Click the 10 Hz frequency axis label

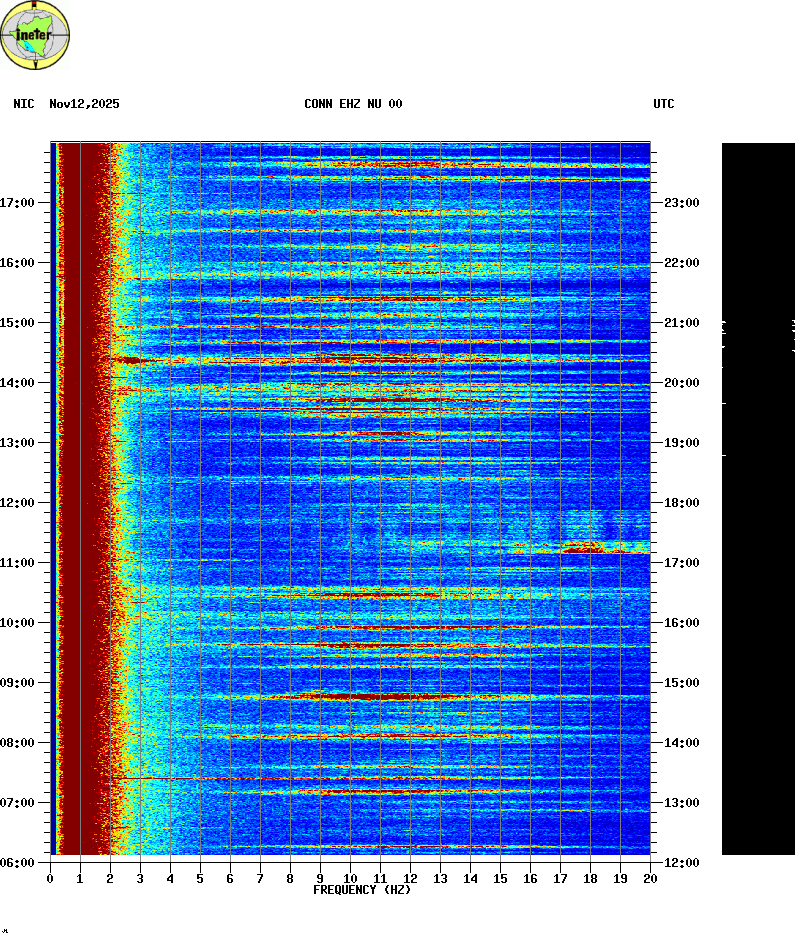click(x=350, y=878)
